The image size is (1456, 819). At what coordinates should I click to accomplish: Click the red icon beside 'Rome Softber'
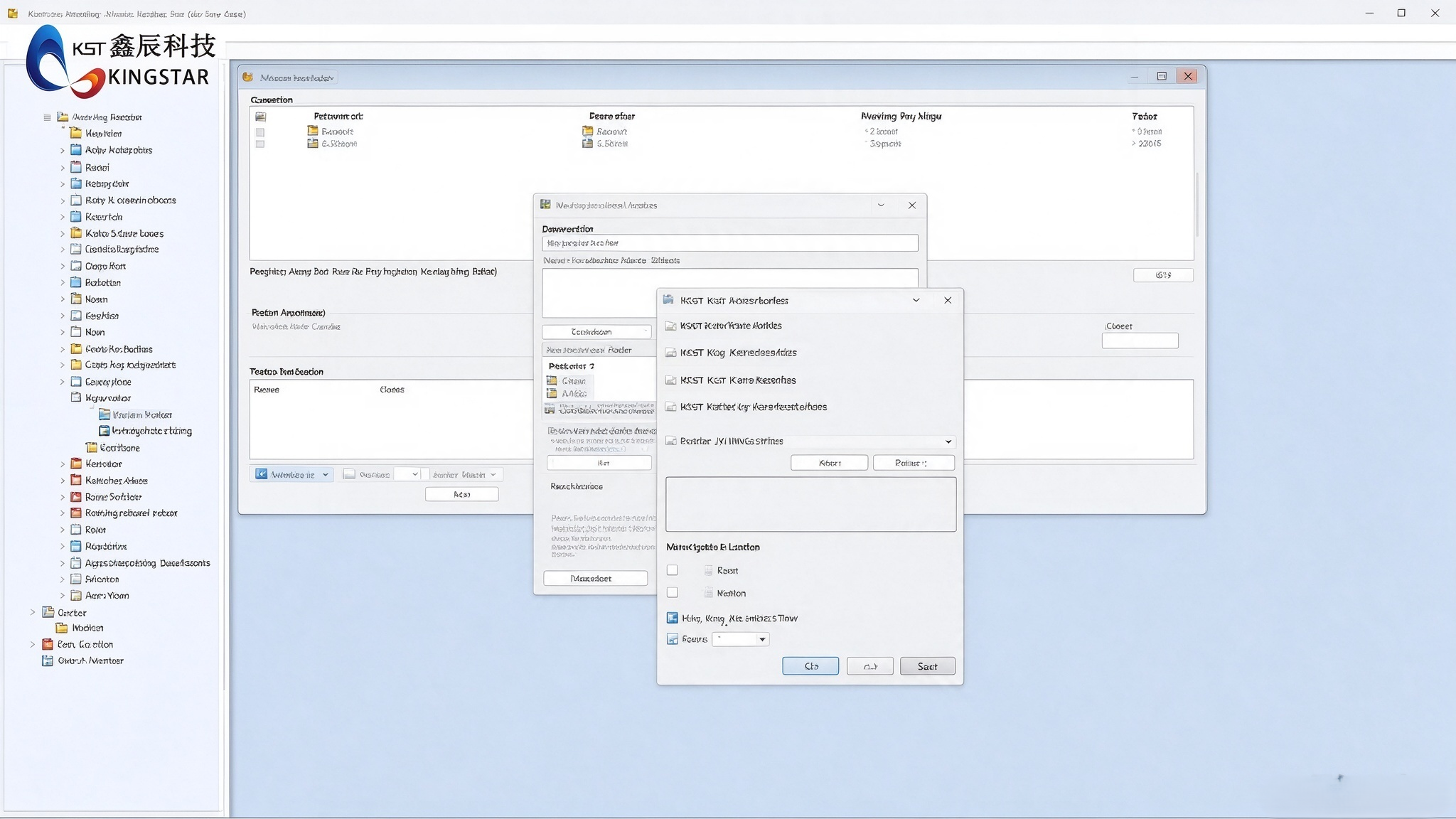point(76,497)
